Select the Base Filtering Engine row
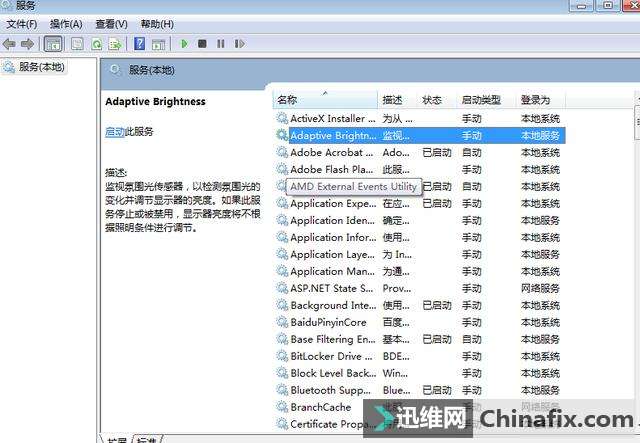 (420, 339)
